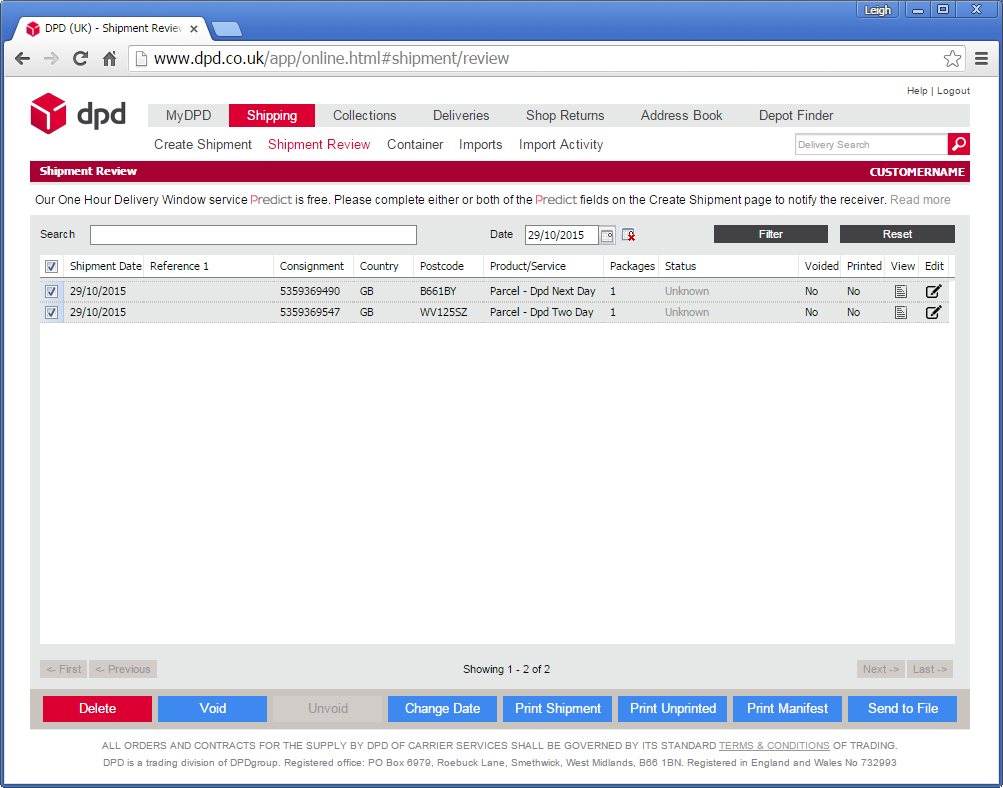Click the red Delete button

pos(97,709)
